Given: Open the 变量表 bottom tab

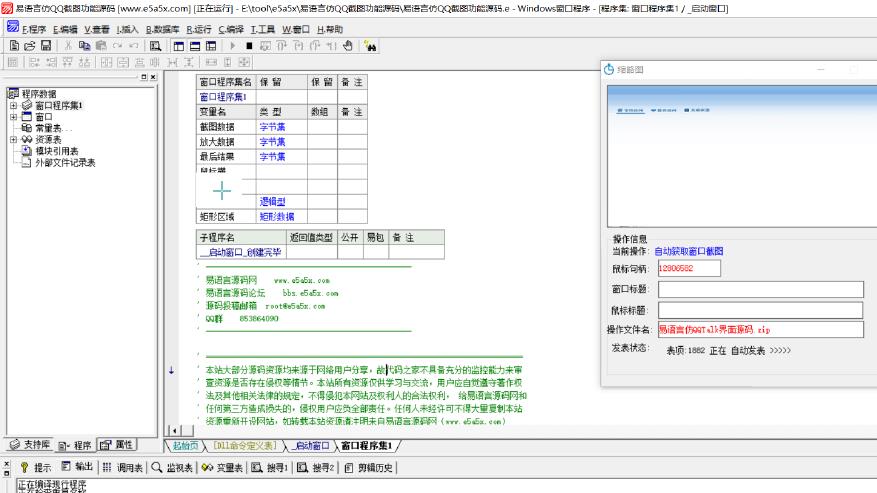Looking at the screenshot, I should 222,467.
